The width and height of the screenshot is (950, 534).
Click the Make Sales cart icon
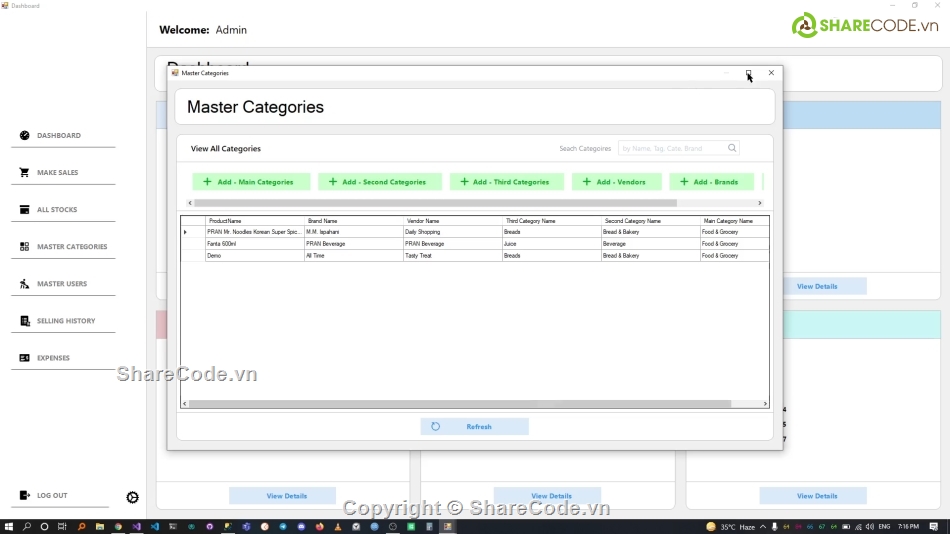(25, 173)
